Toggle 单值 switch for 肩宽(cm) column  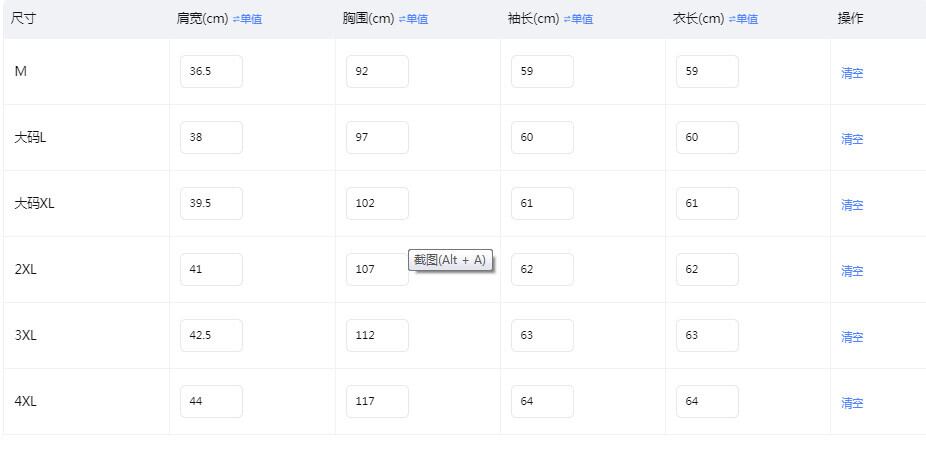point(247,19)
